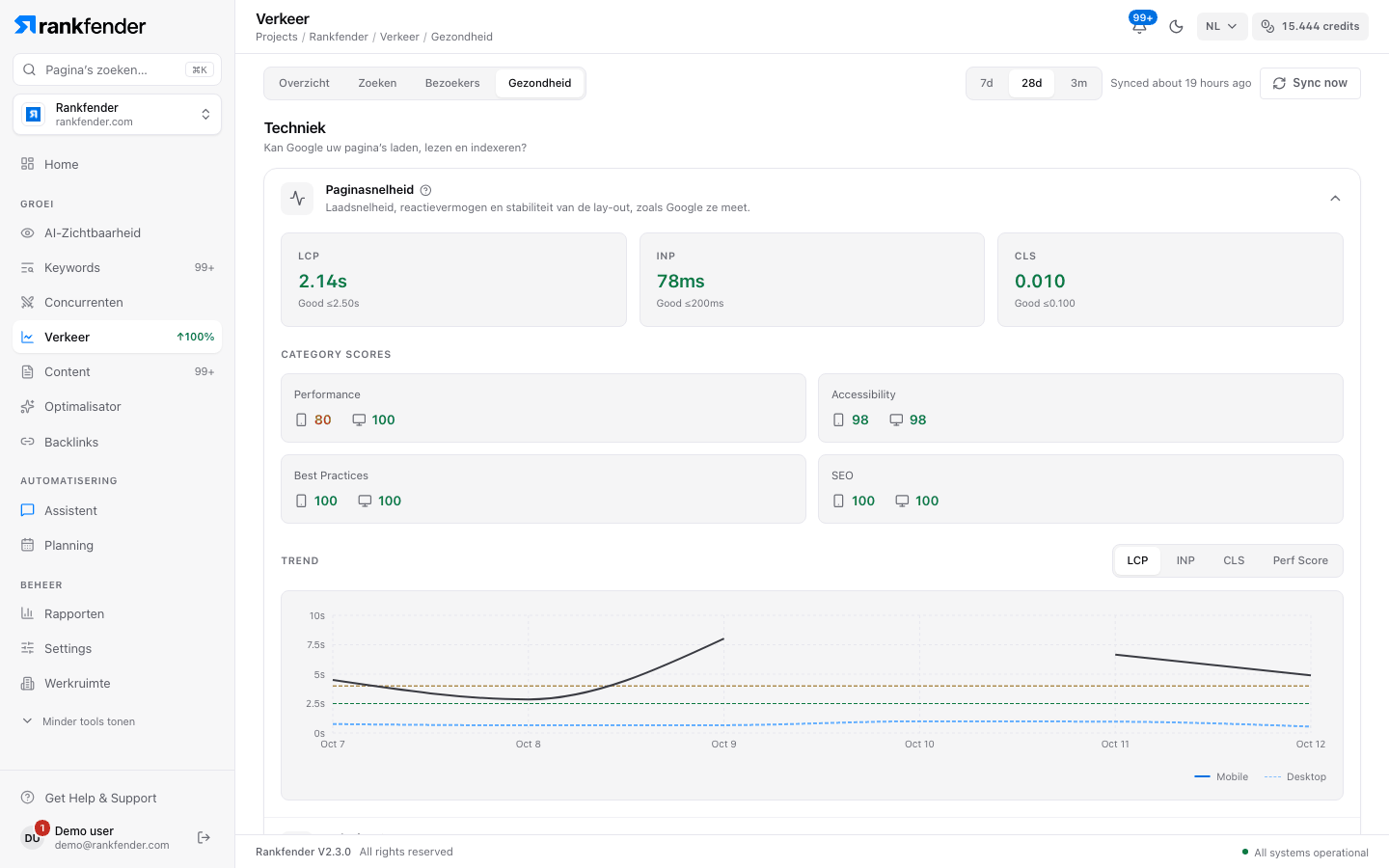Switch to the Overzicht tab
Screen dimensions: 1389x868
304,83
